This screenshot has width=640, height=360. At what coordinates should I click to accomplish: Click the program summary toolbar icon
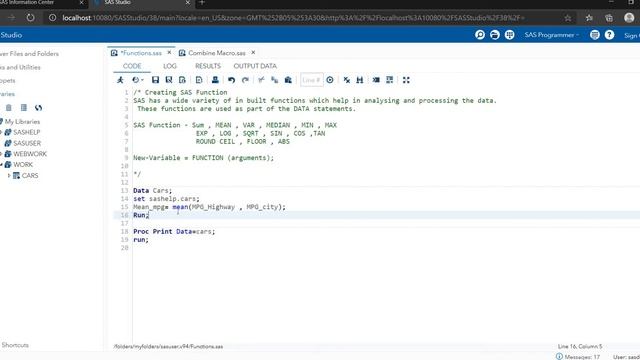pos(182,80)
